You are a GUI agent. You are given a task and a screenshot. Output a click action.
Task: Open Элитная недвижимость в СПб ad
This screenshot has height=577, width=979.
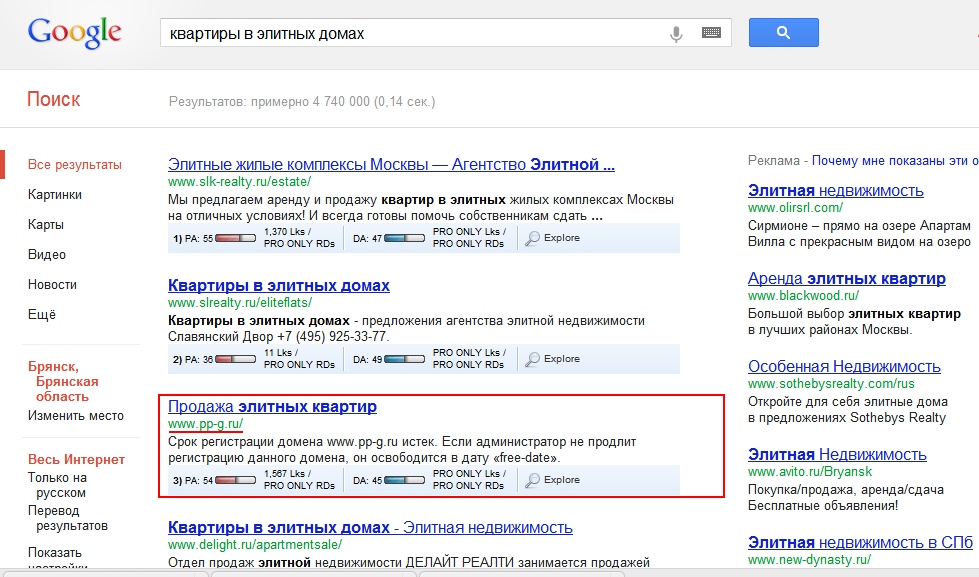point(860,543)
